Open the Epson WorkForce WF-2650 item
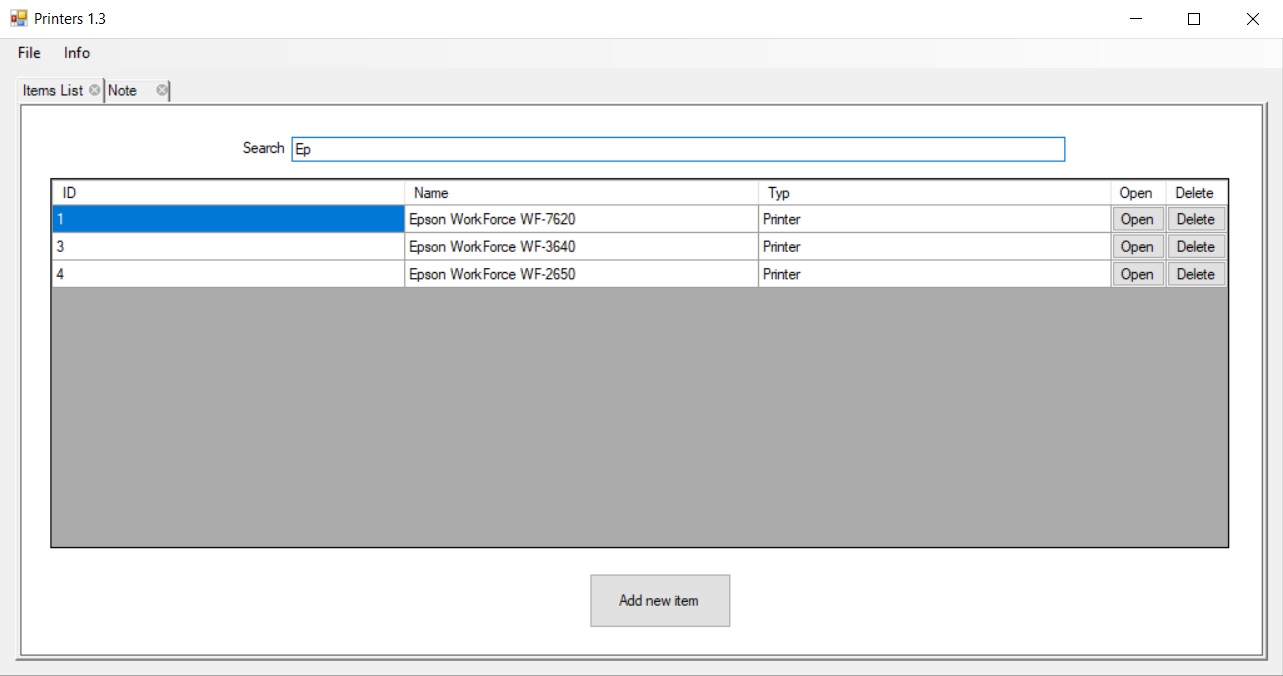Image resolution: width=1283 pixels, height=676 pixels. (x=1137, y=274)
